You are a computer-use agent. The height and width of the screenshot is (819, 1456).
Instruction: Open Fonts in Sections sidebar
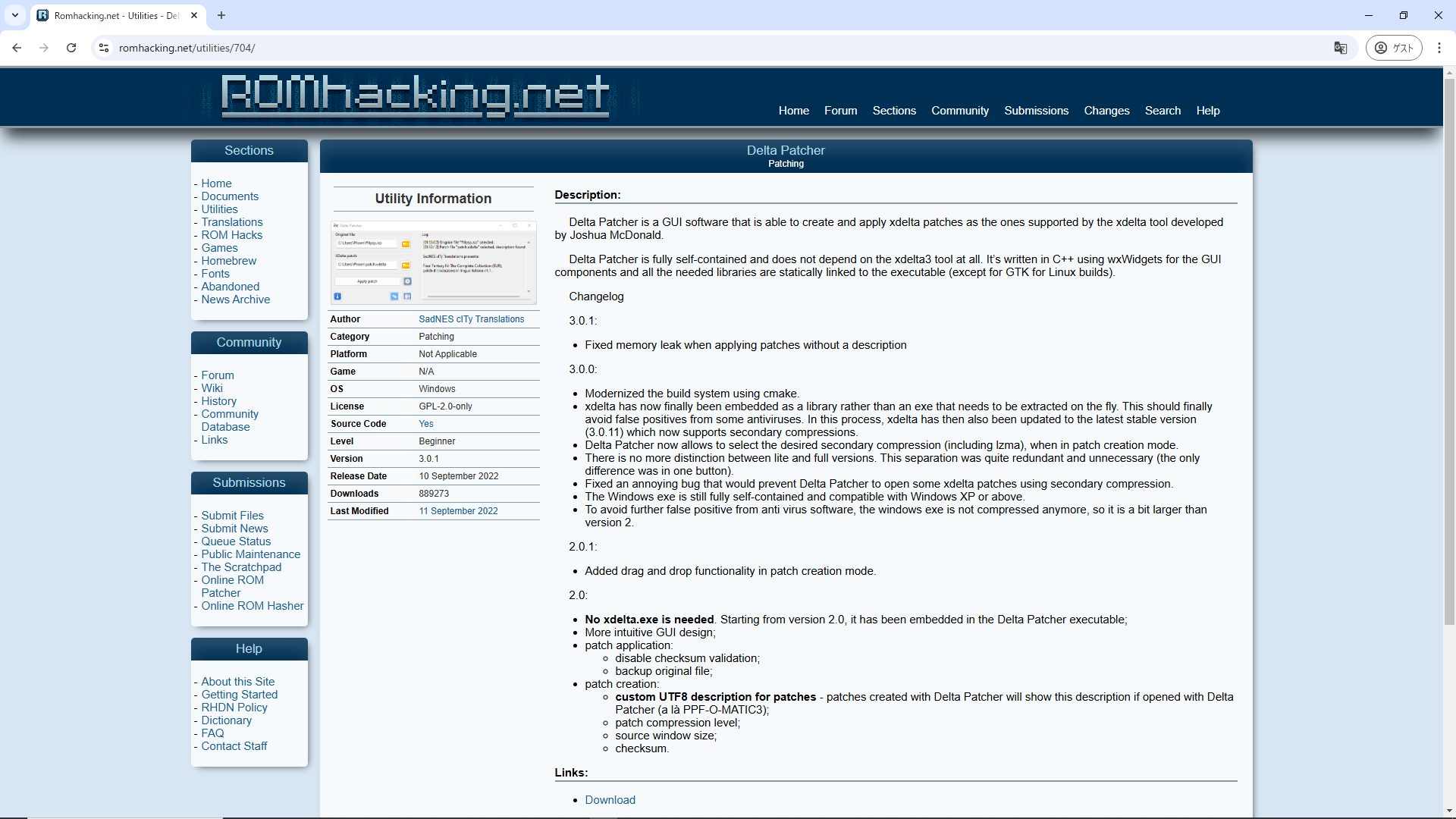coord(215,274)
